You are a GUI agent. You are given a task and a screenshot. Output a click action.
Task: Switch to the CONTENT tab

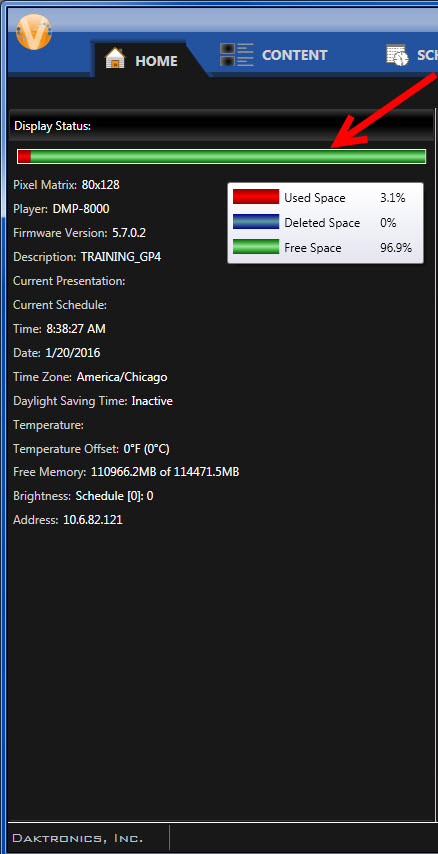click(273, 55)
